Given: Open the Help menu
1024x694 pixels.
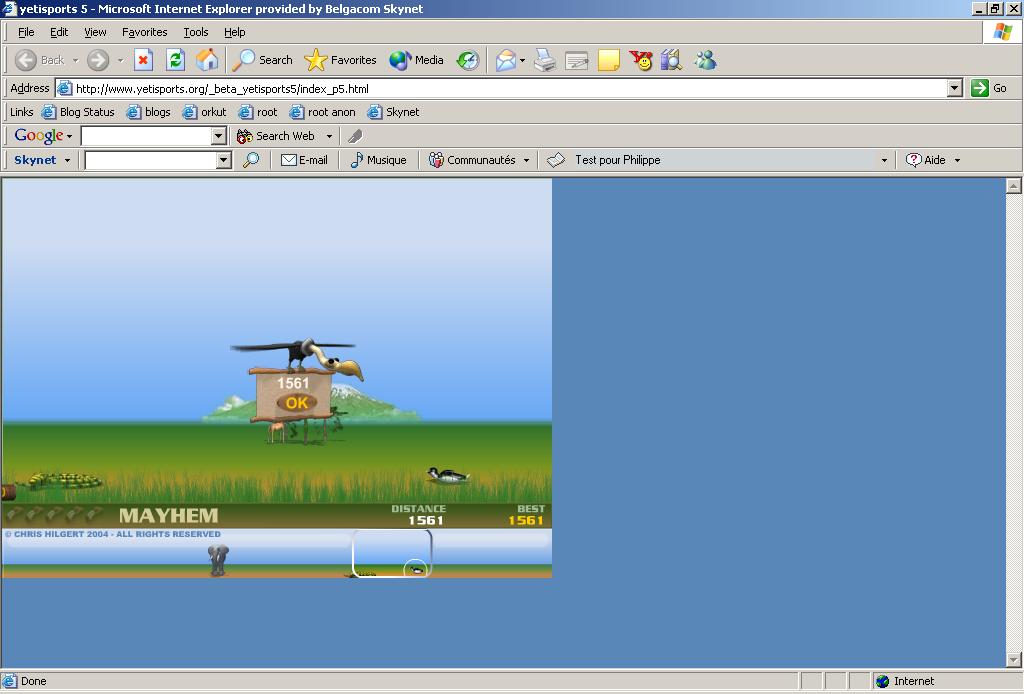Looking at the screenshot, I should (234, 32).
